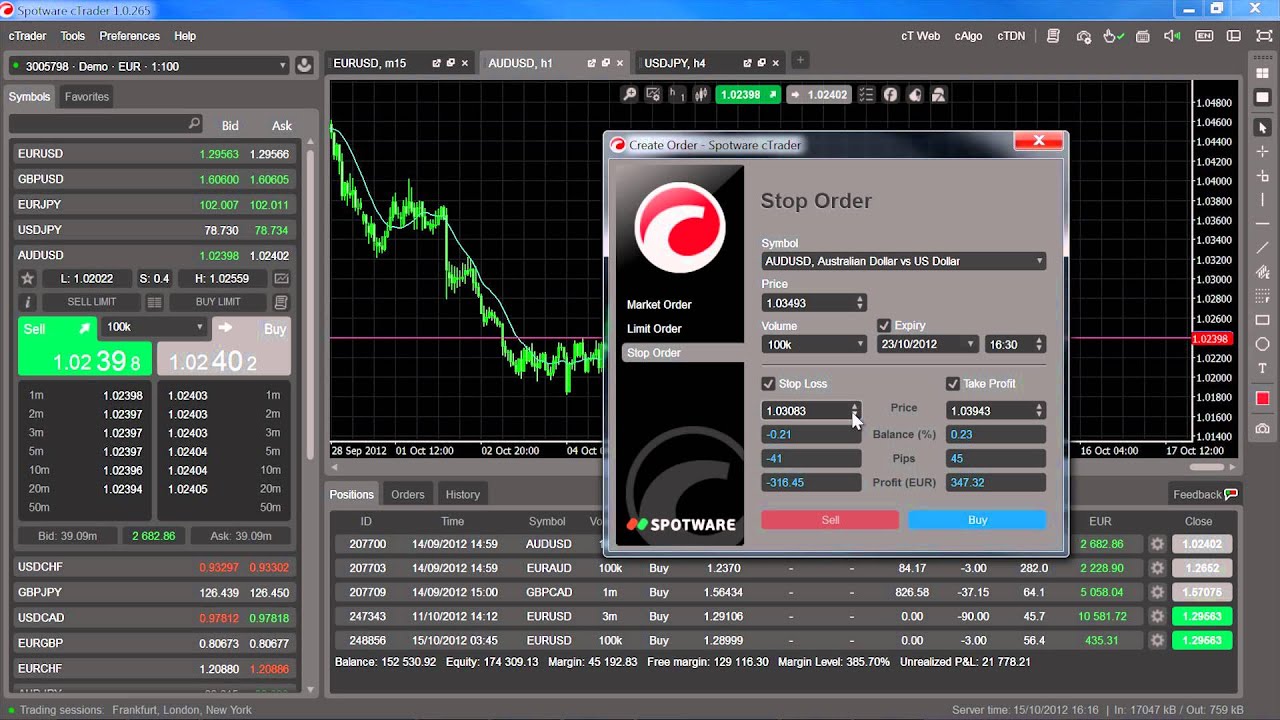Select the text annotation tool
The image size is (1280, 720).
coord(1262,368)
